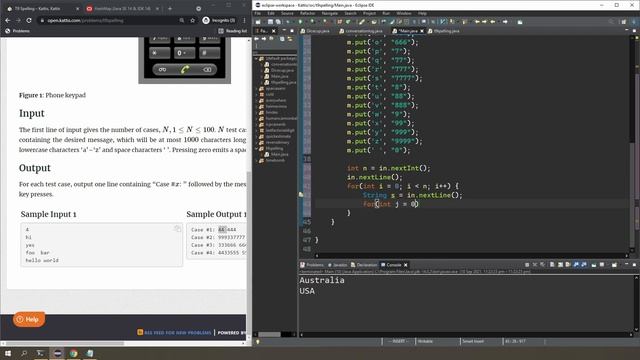This screenshot has width=640, height=360.
Task: Switch to the Dicecup.java editor tab
Action: point(315,31)
